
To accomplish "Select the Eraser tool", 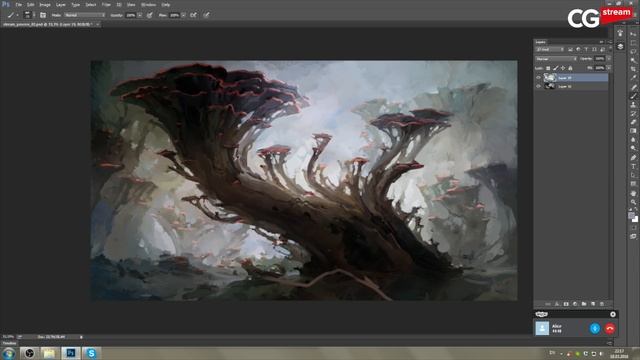I will point(633,122).
